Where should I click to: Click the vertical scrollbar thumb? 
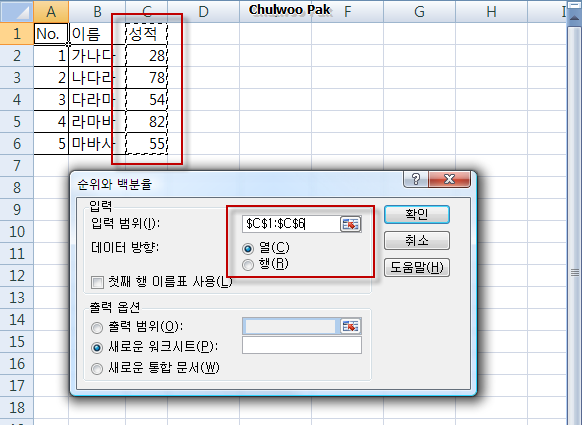pos(575,272)
